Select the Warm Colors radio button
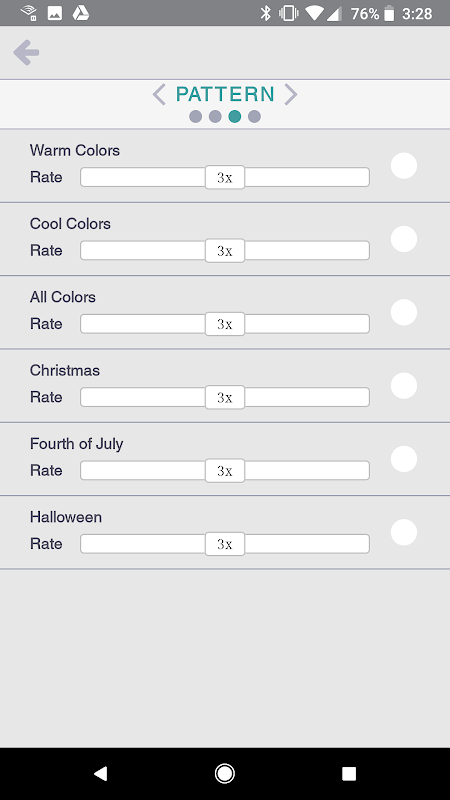The width and height of the screenshot is (450, 800). 404,166
